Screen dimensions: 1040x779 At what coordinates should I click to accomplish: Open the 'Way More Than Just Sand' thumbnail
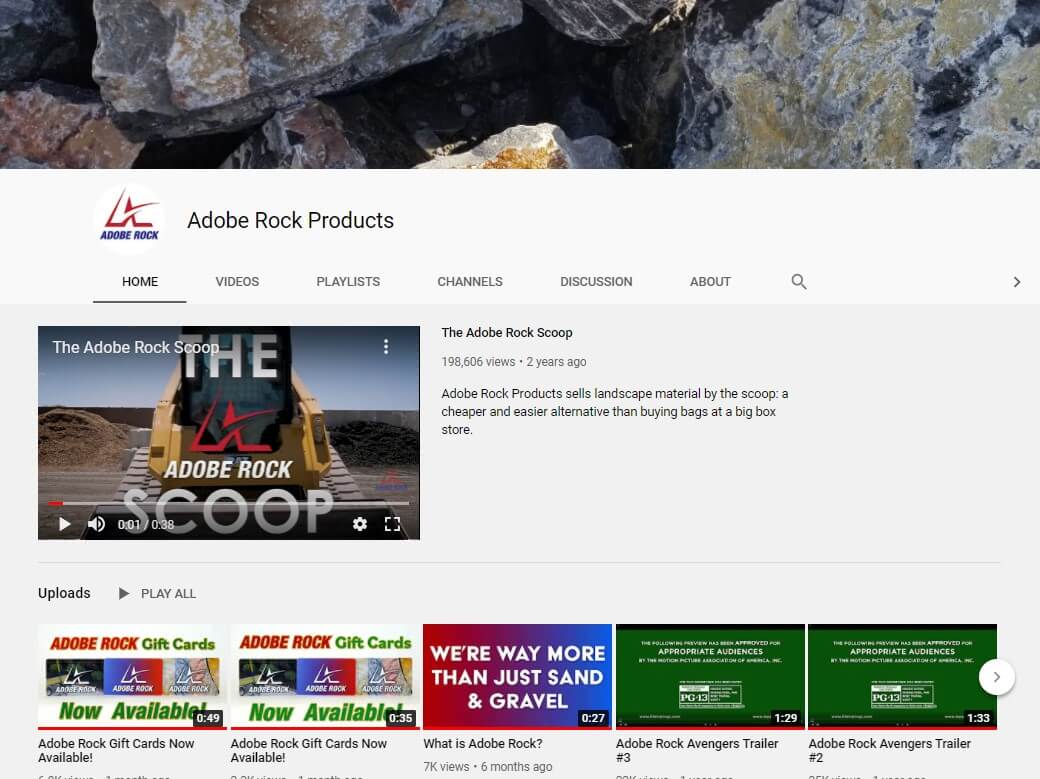517,676
